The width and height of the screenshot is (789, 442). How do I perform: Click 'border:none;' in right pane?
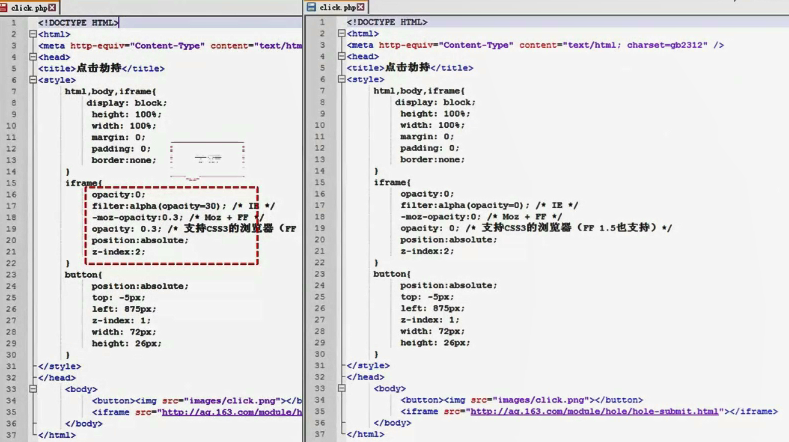click(x=432, y=160)
